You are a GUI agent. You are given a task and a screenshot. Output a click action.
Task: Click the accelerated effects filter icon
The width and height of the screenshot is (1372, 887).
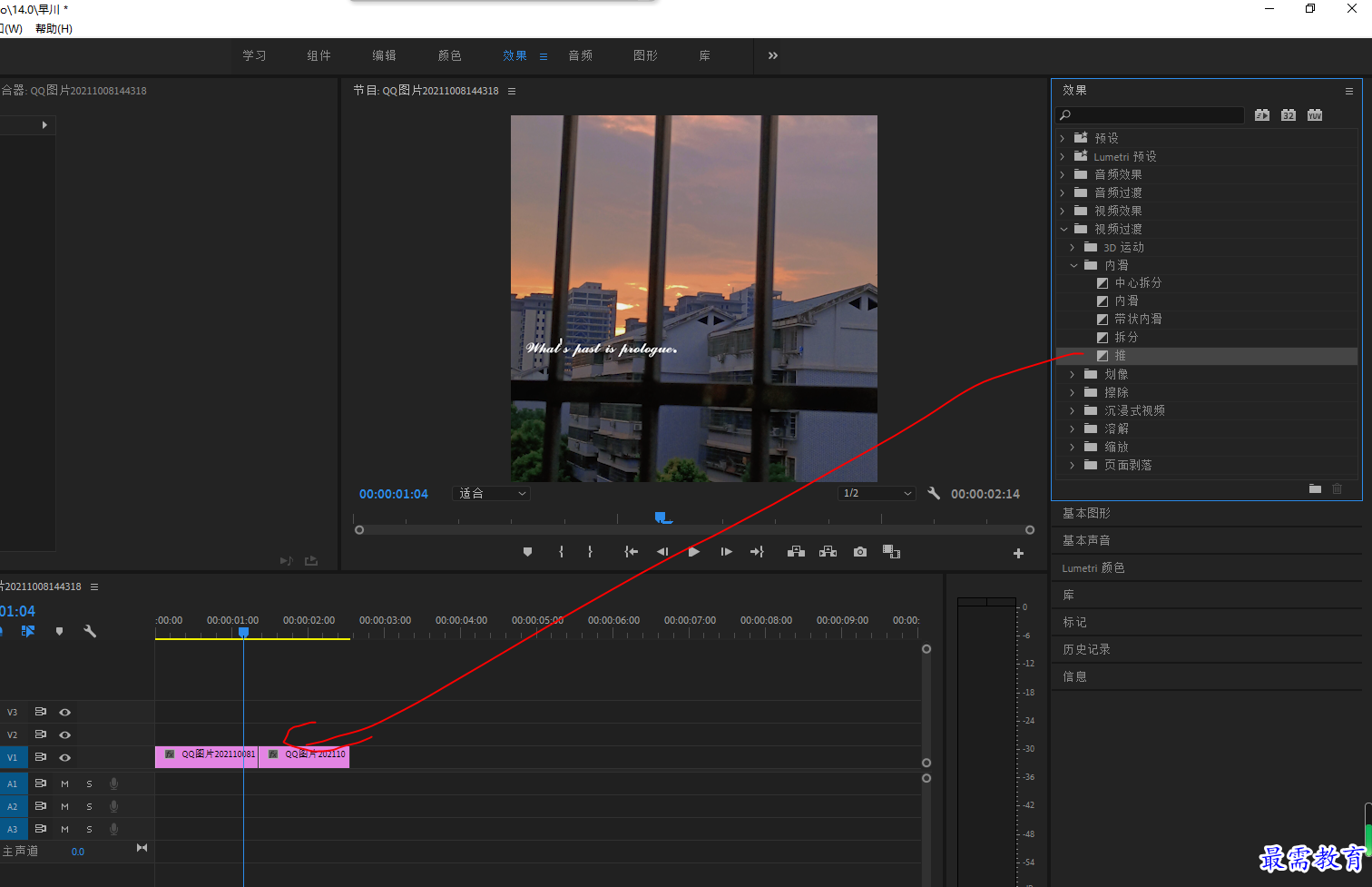(x=1262, y=115)
